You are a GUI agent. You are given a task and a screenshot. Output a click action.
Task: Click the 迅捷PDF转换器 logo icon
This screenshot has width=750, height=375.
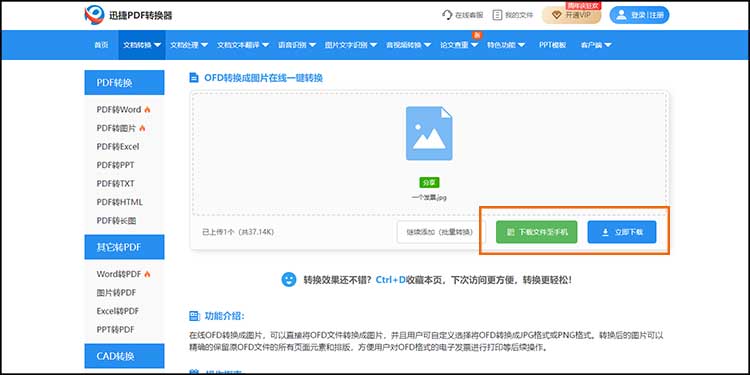tap(94, 15)
